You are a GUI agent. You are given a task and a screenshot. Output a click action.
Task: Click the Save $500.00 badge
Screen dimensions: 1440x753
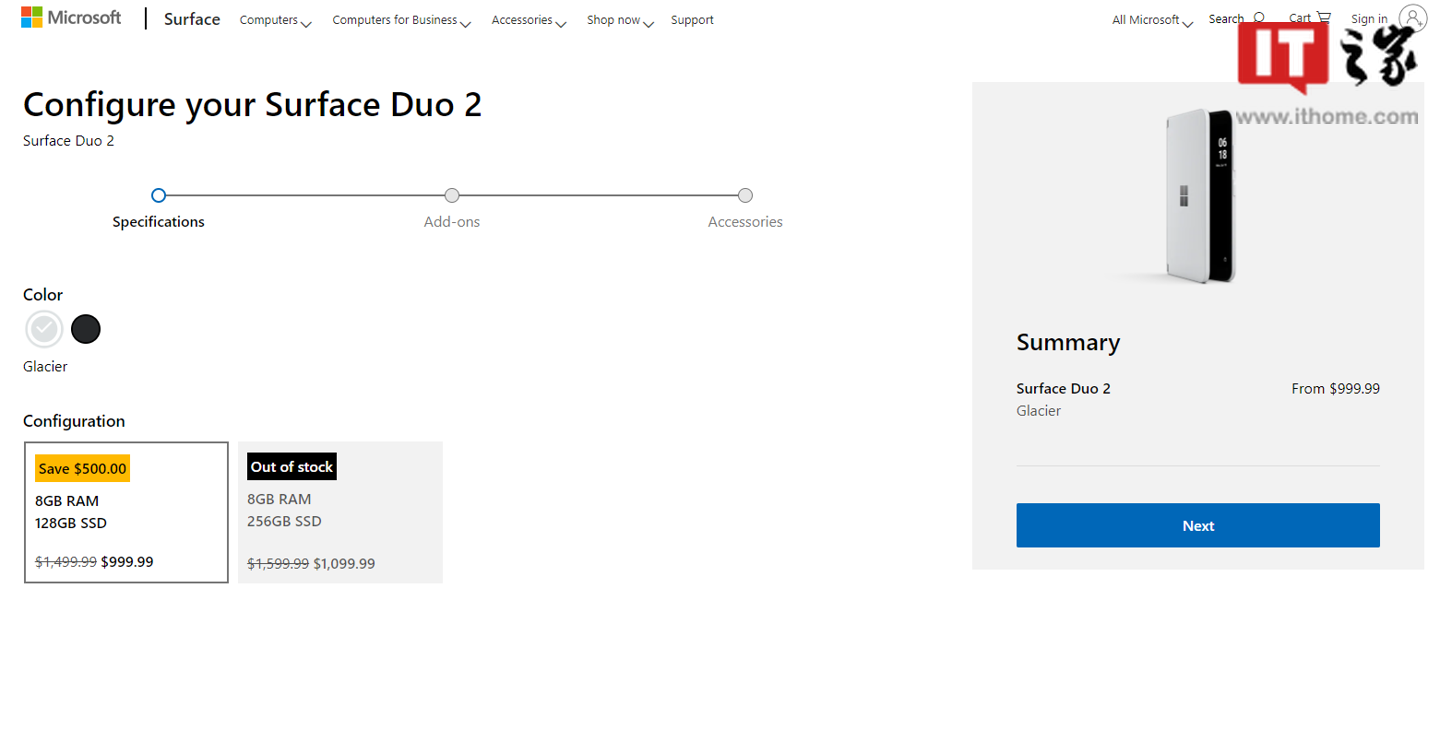pyautogui.click(x=82, y=468)
